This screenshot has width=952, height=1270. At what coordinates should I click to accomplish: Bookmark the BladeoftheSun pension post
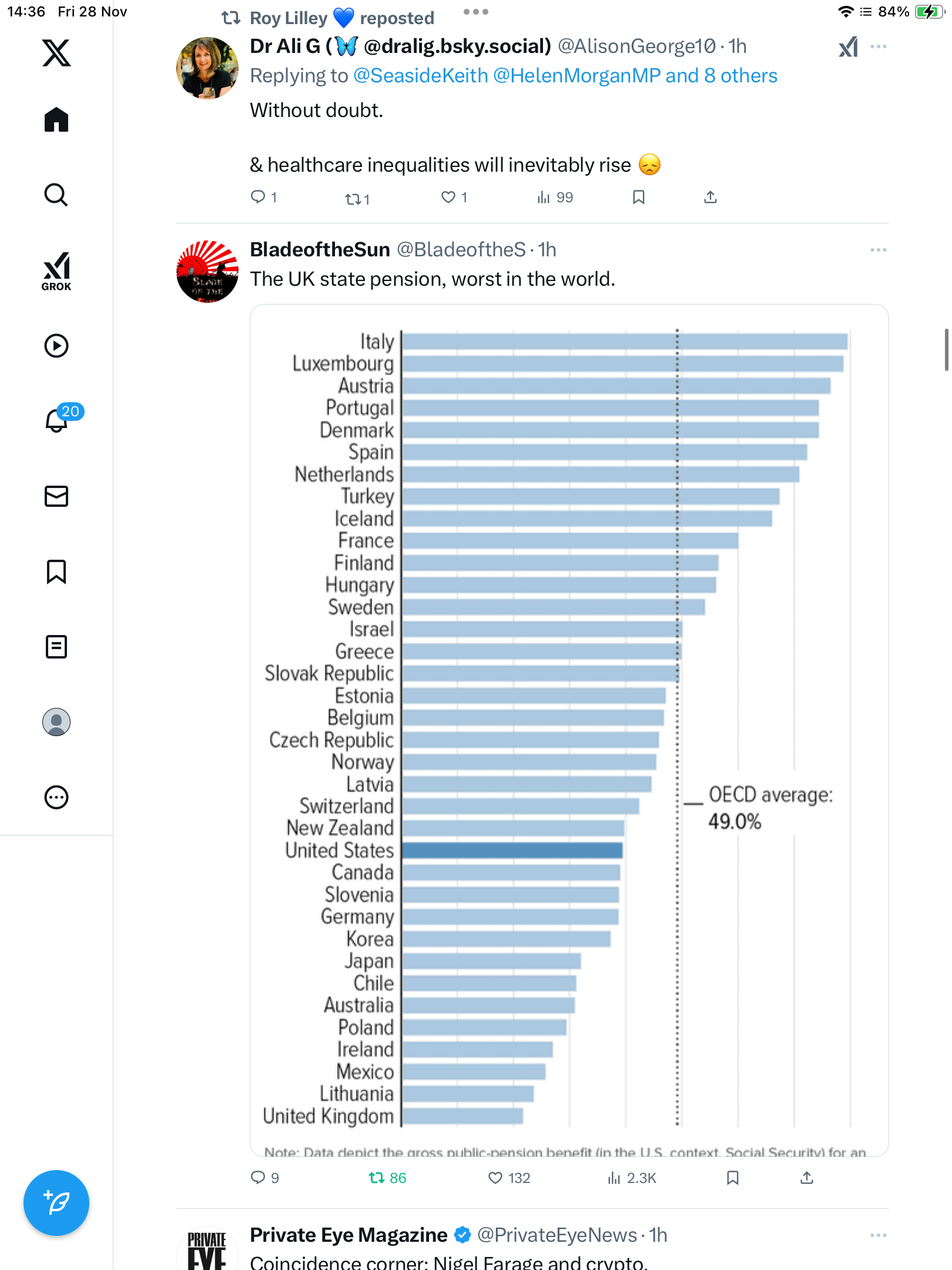tap(732, 1178)
